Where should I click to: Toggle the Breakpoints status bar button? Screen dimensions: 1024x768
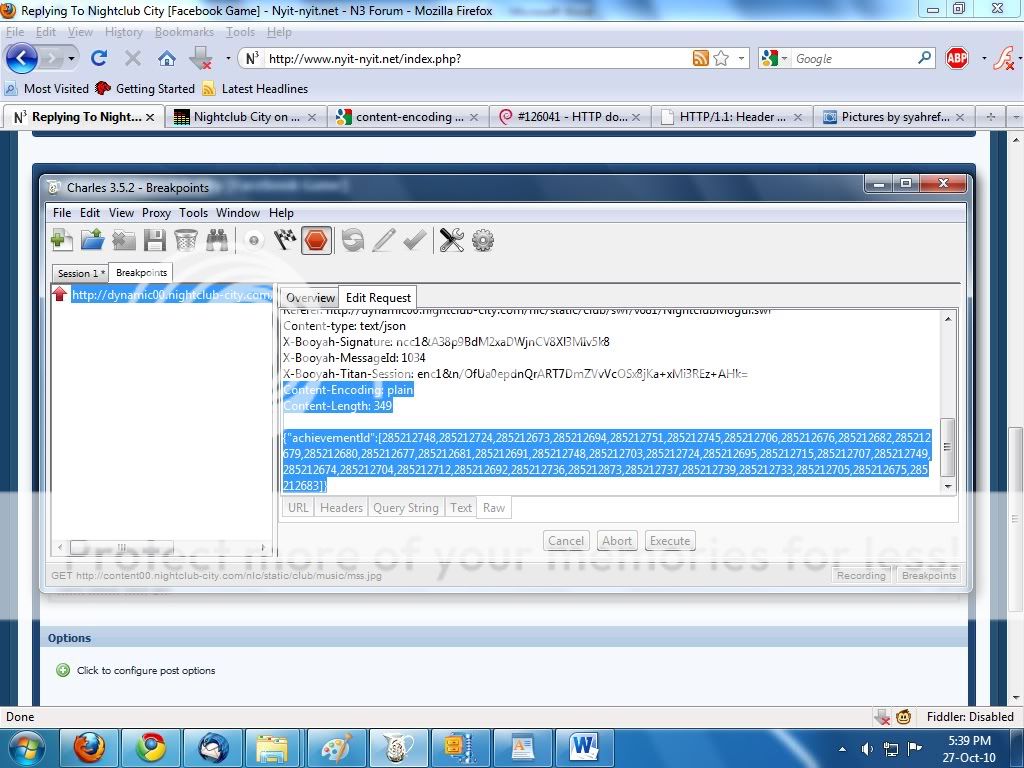pyautogui.click(x=928, y=575)
